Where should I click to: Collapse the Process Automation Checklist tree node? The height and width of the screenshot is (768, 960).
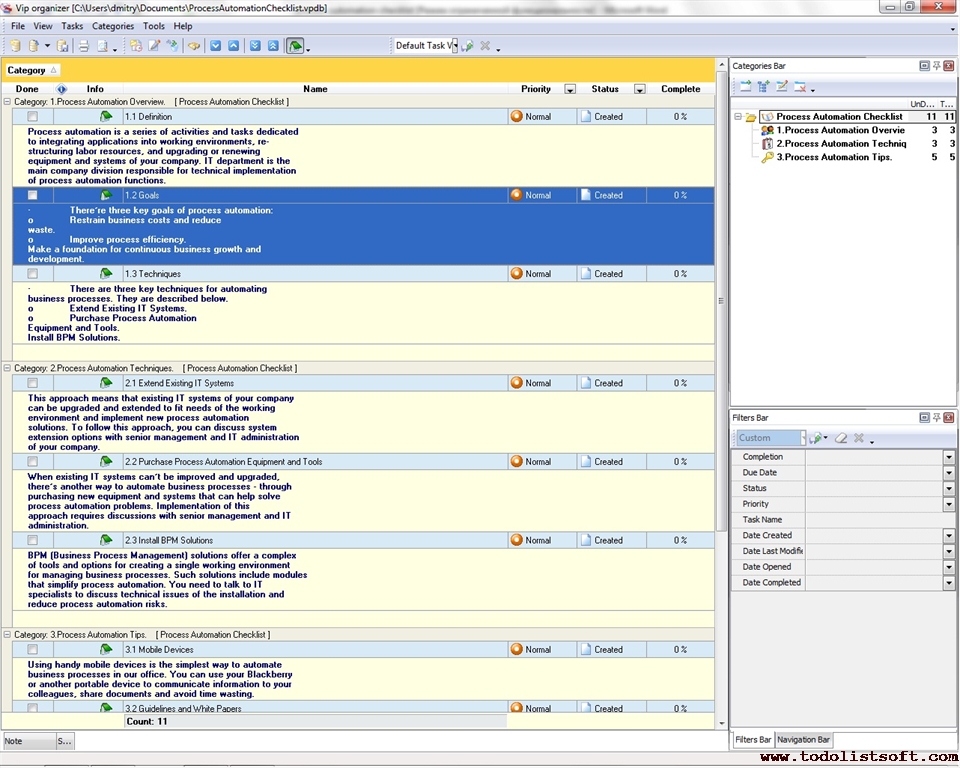pos(737,117)
